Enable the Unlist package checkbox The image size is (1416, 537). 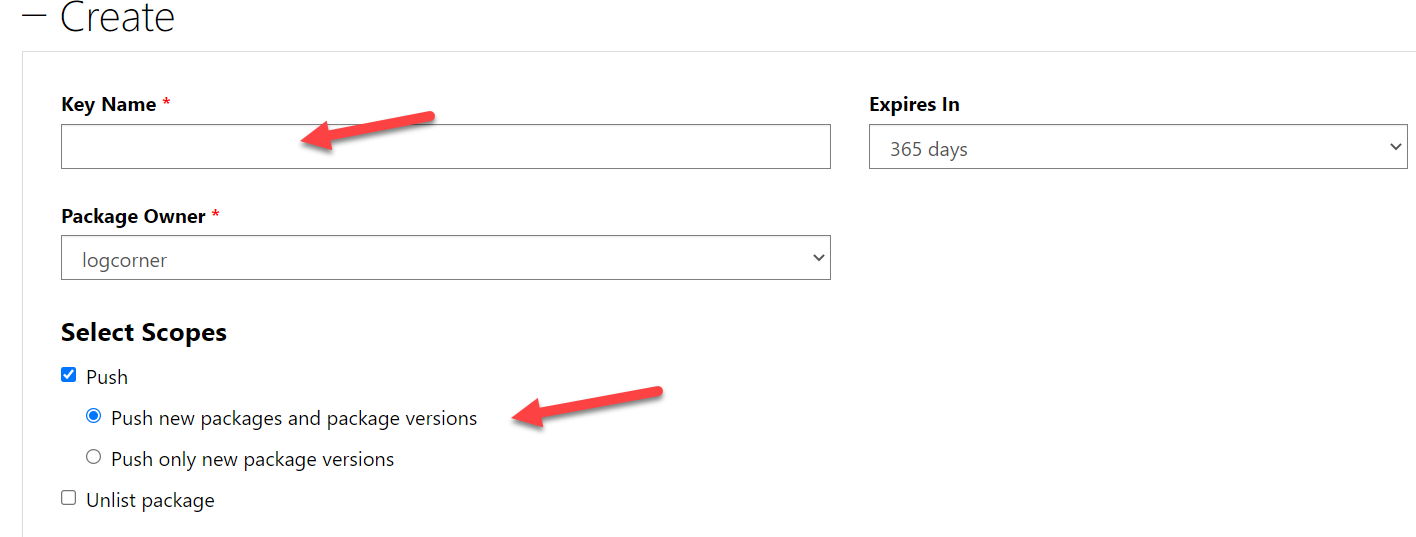point(69,498)
